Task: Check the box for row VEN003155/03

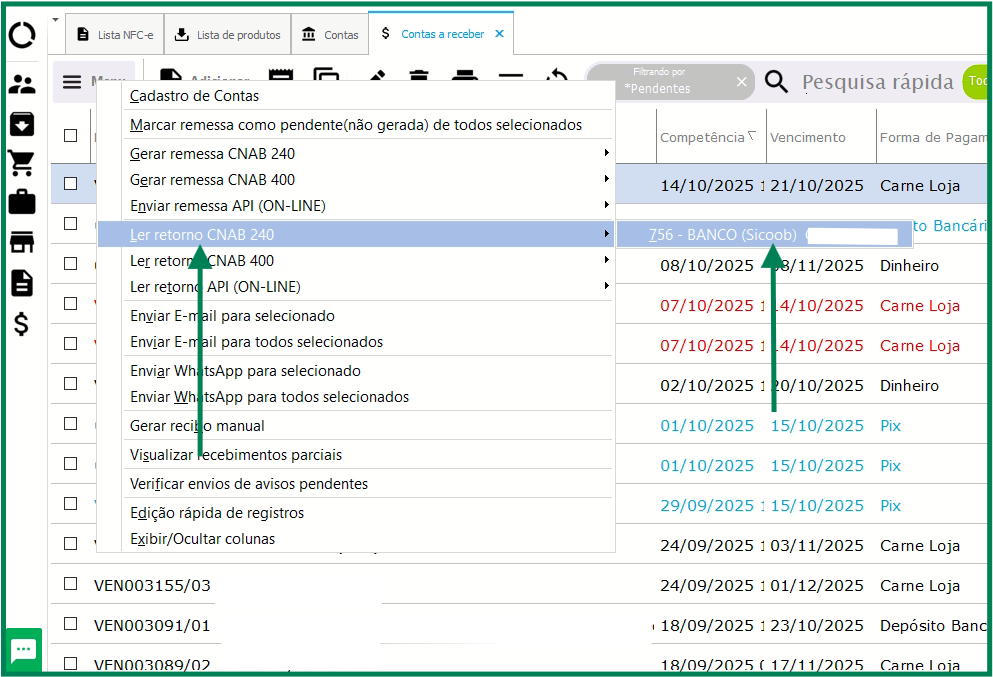Action: (71, 584)
